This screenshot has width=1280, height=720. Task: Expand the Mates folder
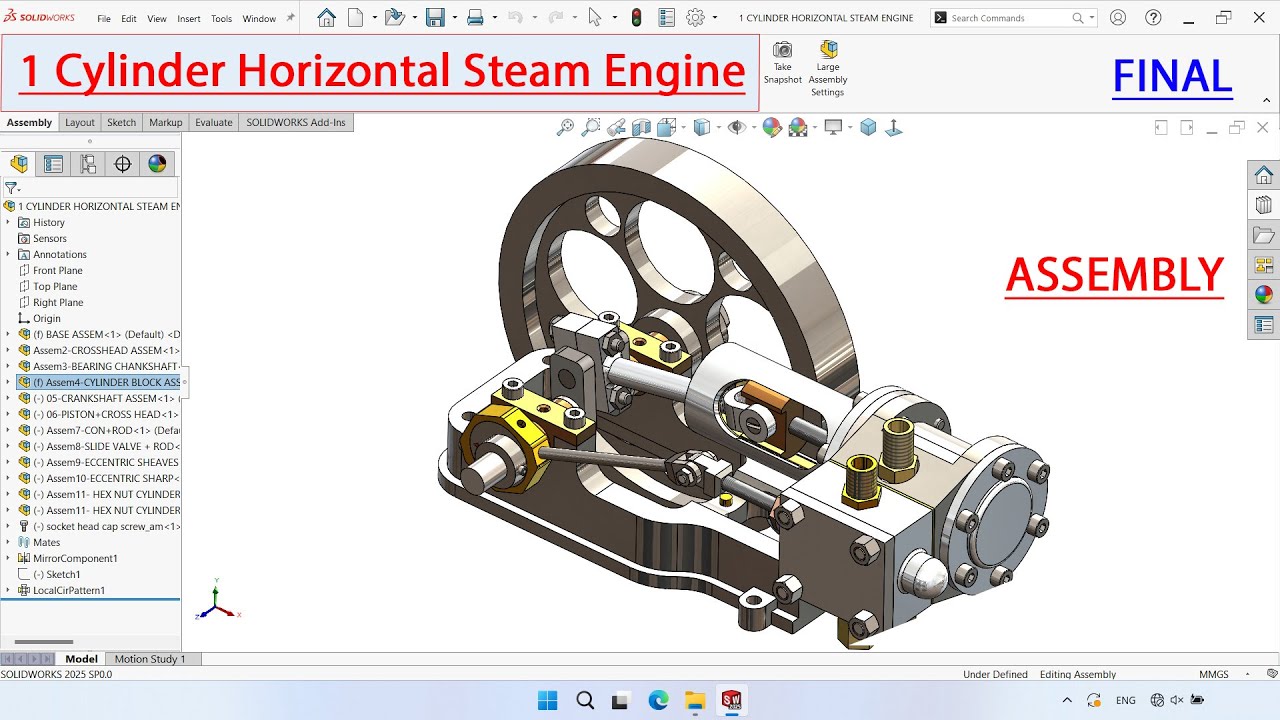click(x=8, y=542)
